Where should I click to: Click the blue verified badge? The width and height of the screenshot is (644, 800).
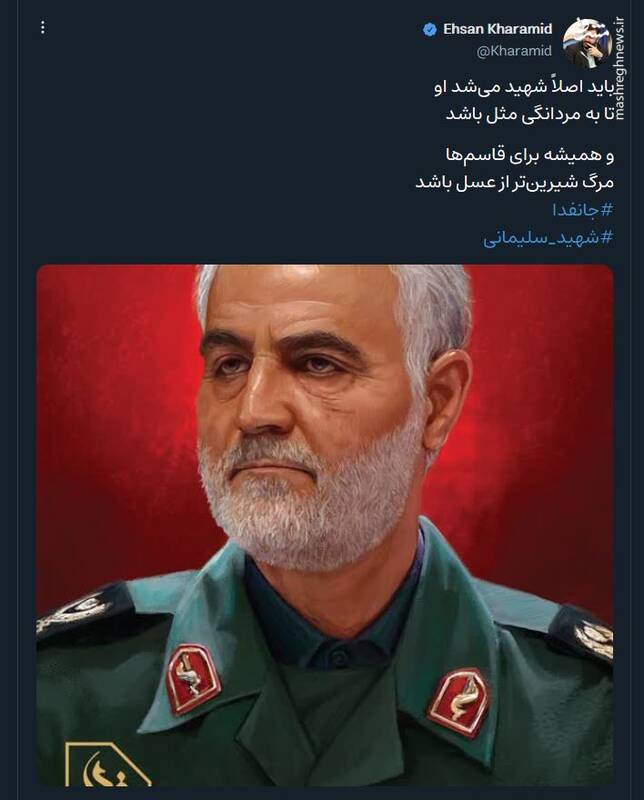[x=430, y=30]
